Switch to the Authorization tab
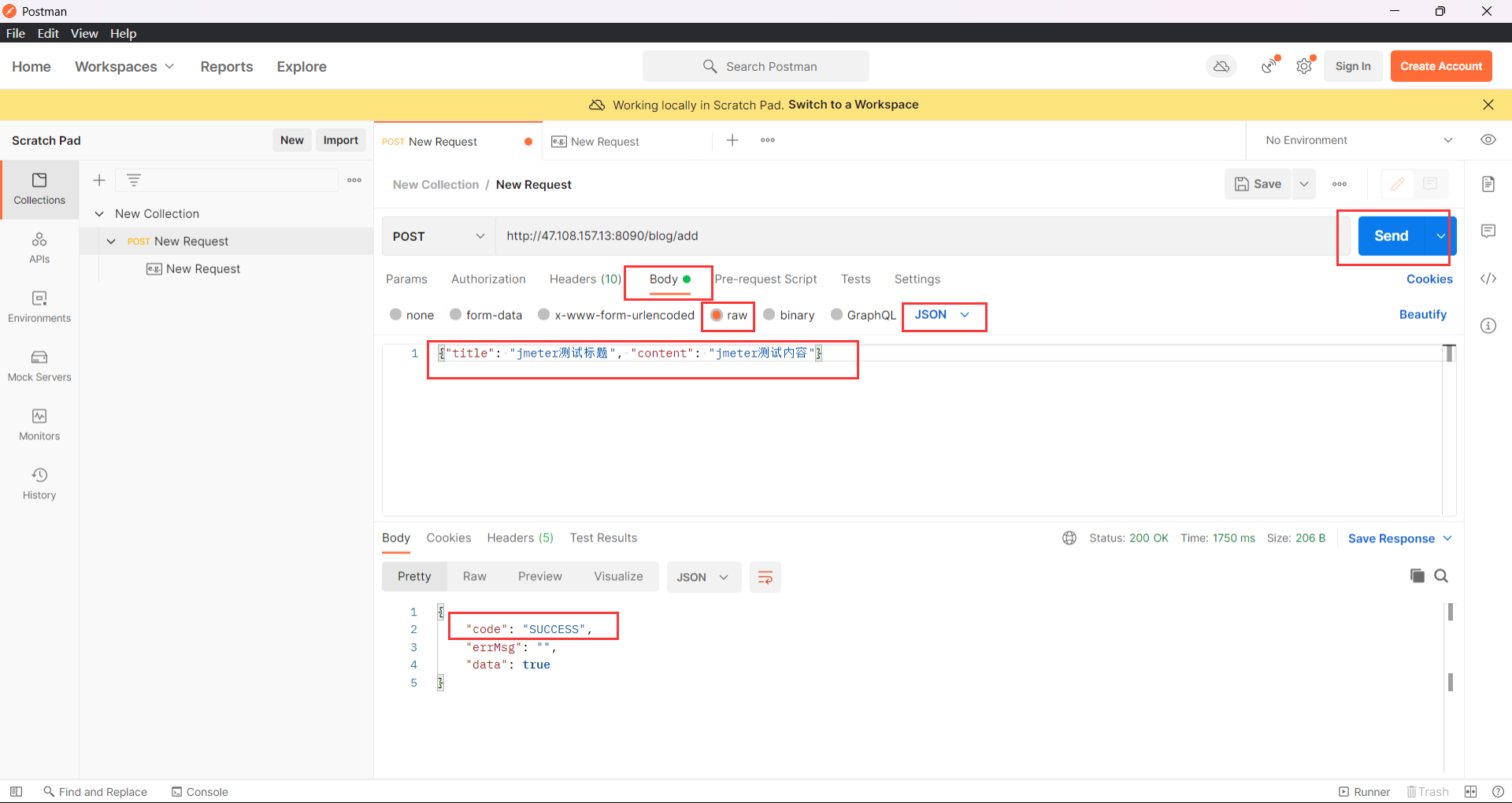 (488, 279)
